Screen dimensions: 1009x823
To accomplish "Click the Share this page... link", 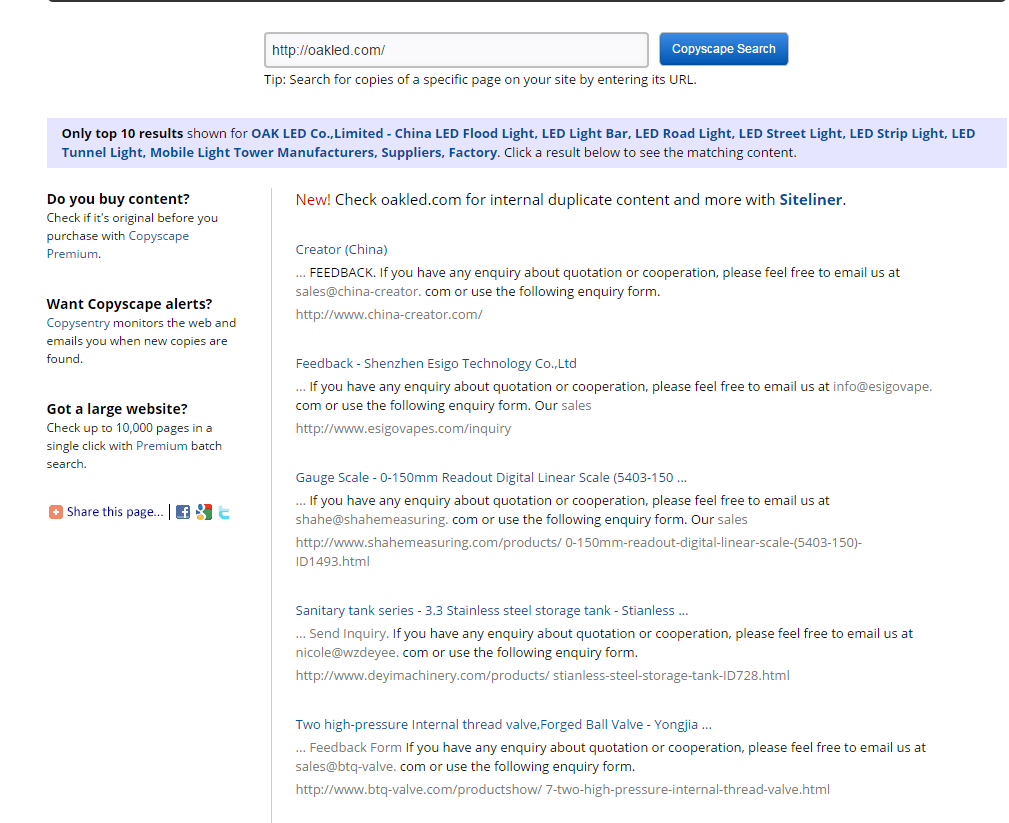I will [115, 512].
